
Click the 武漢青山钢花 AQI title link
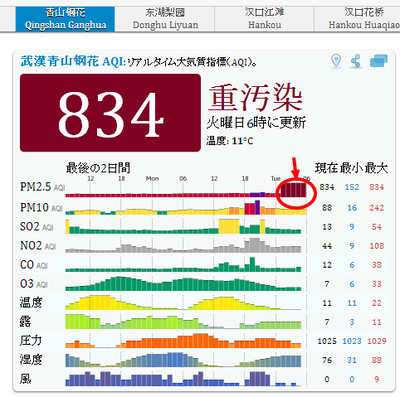[x=72, y=62]
